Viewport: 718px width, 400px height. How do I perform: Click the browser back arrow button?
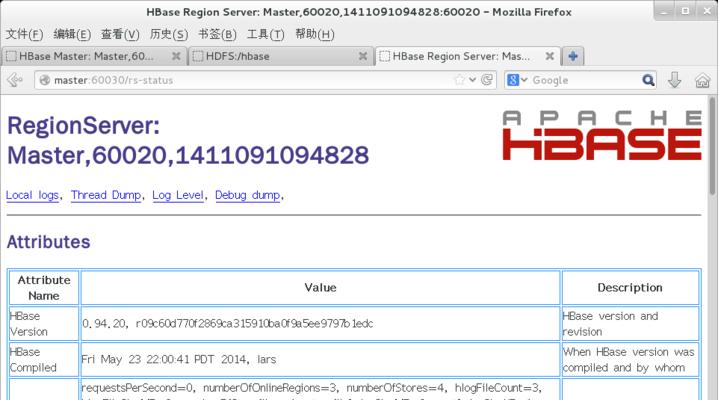tap(15, 80)
